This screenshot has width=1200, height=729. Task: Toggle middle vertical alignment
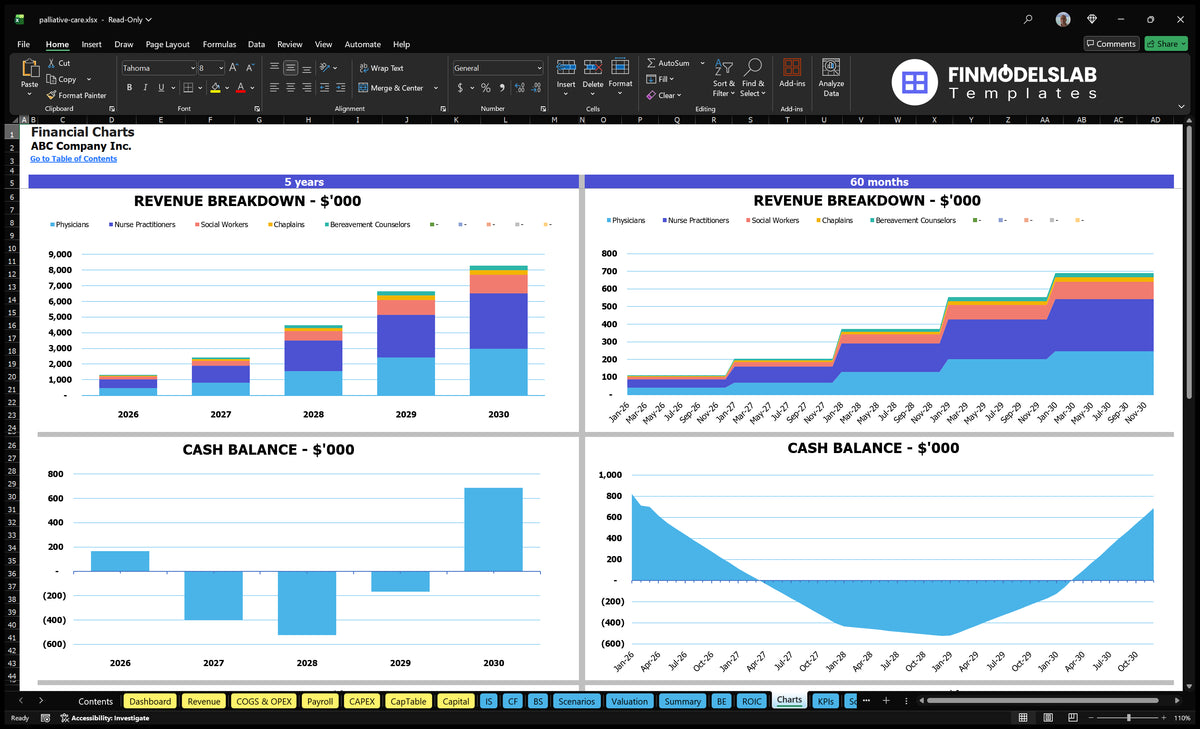(290, 68)
